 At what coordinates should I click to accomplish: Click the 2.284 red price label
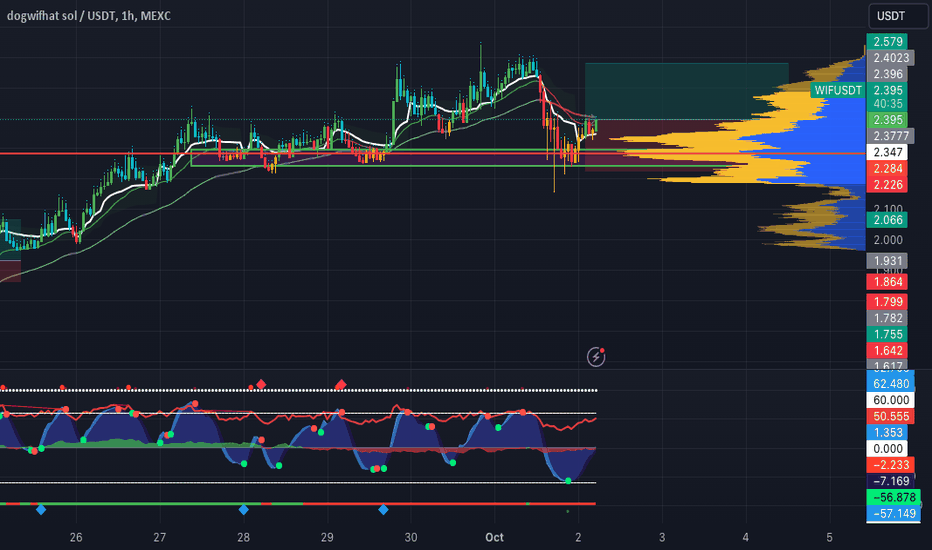point(888,169)
